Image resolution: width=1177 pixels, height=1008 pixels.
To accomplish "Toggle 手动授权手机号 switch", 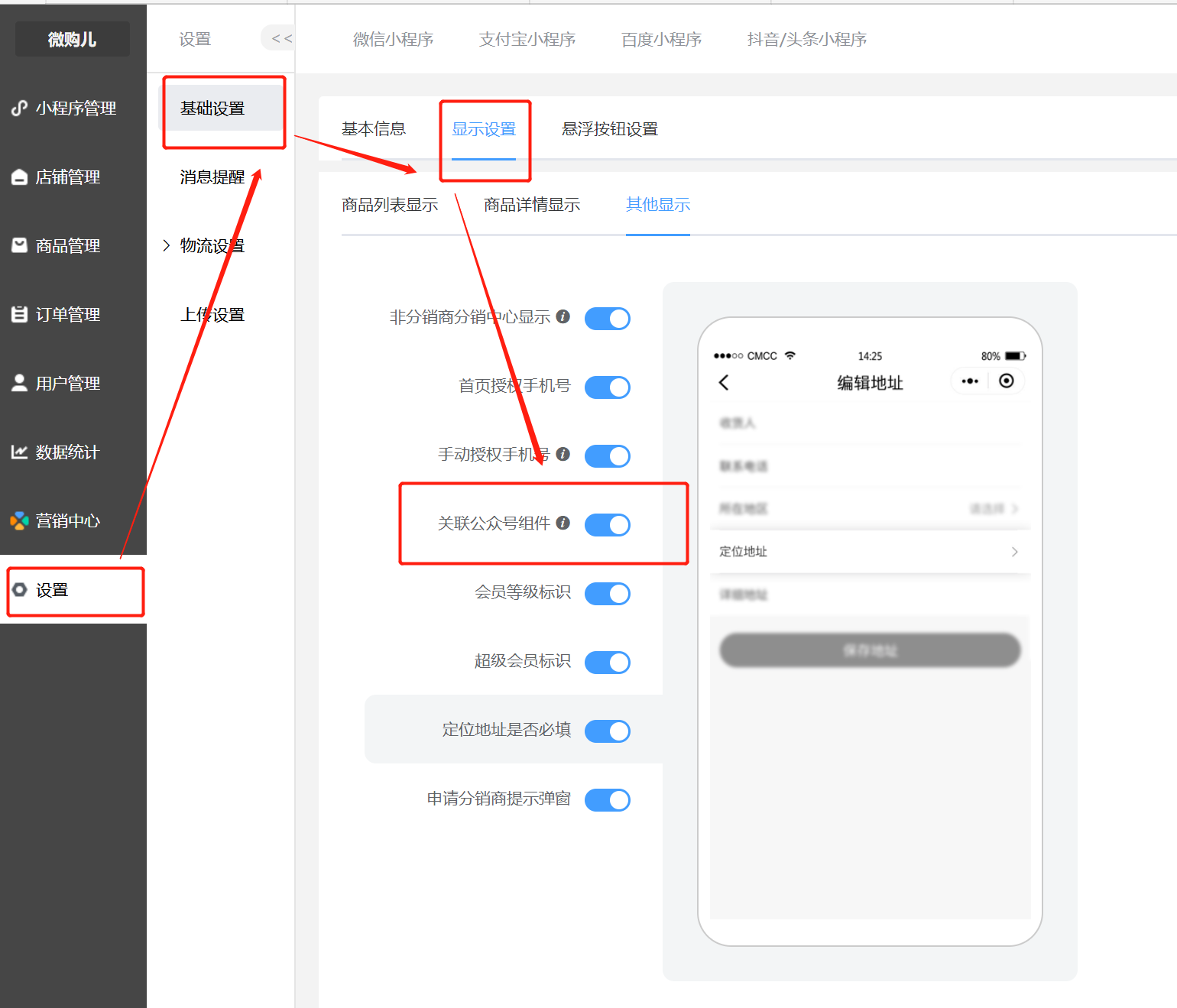I will pos(608,456).
